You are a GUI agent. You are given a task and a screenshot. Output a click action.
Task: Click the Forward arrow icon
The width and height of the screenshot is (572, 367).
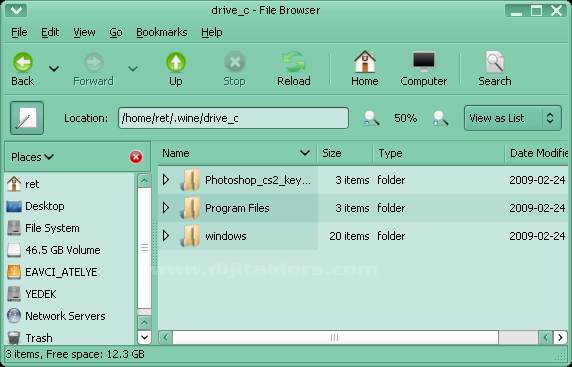click(94, 62)
